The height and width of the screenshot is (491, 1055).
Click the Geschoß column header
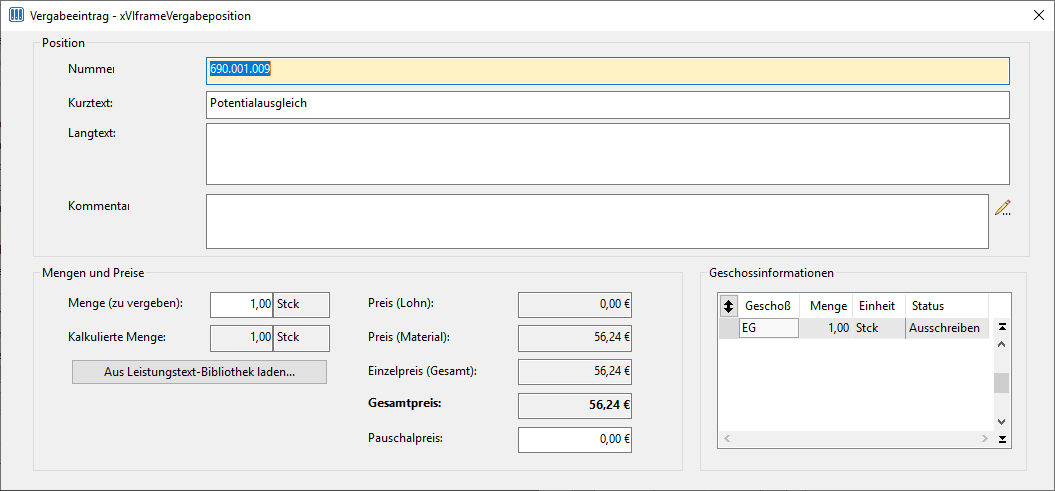click(768, 306)
